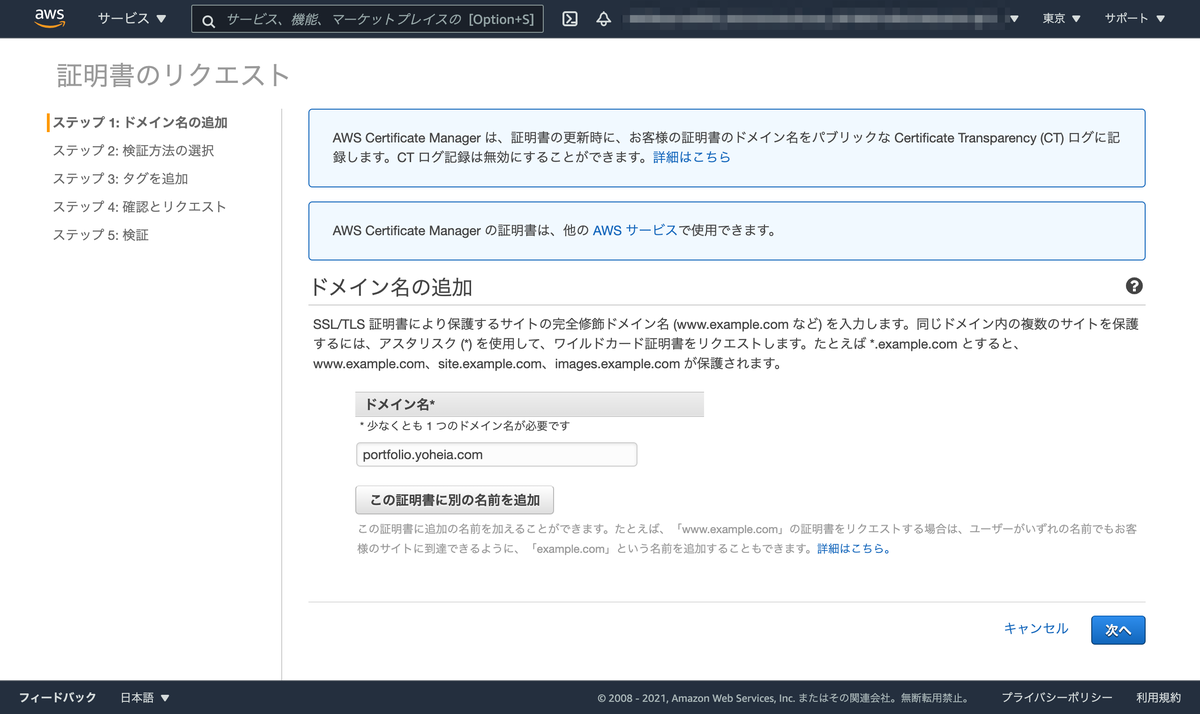The height and width of the screenshot is (714, 1200).
Task: Click the 少なくとも 1 つのドメイン名が必要です note
Action: 464,426
